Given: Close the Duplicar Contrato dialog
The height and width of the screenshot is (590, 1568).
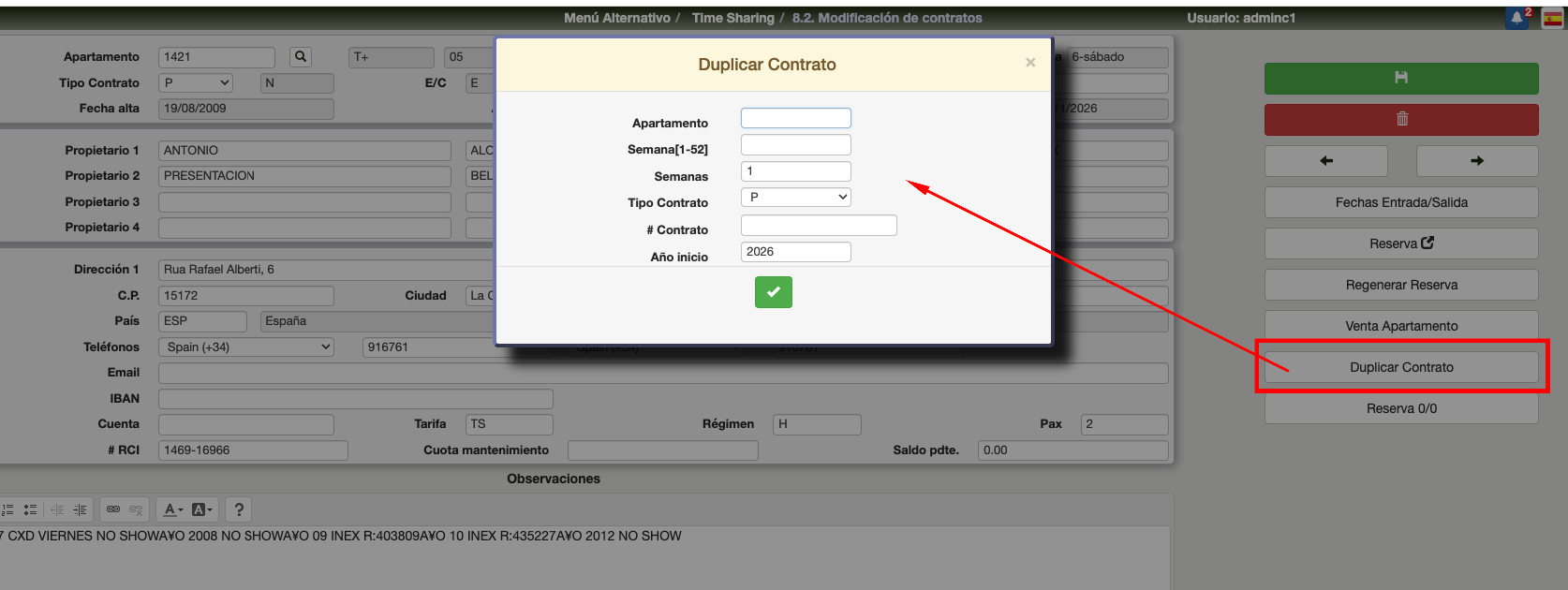Looking at the screenshot, I should (x=1029, y=63).
